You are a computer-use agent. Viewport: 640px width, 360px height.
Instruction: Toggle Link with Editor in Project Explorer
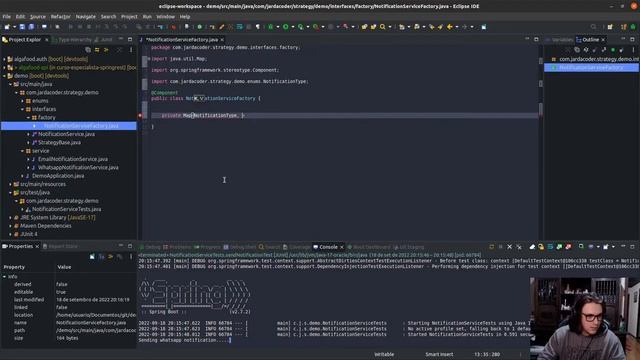[97, 50]
